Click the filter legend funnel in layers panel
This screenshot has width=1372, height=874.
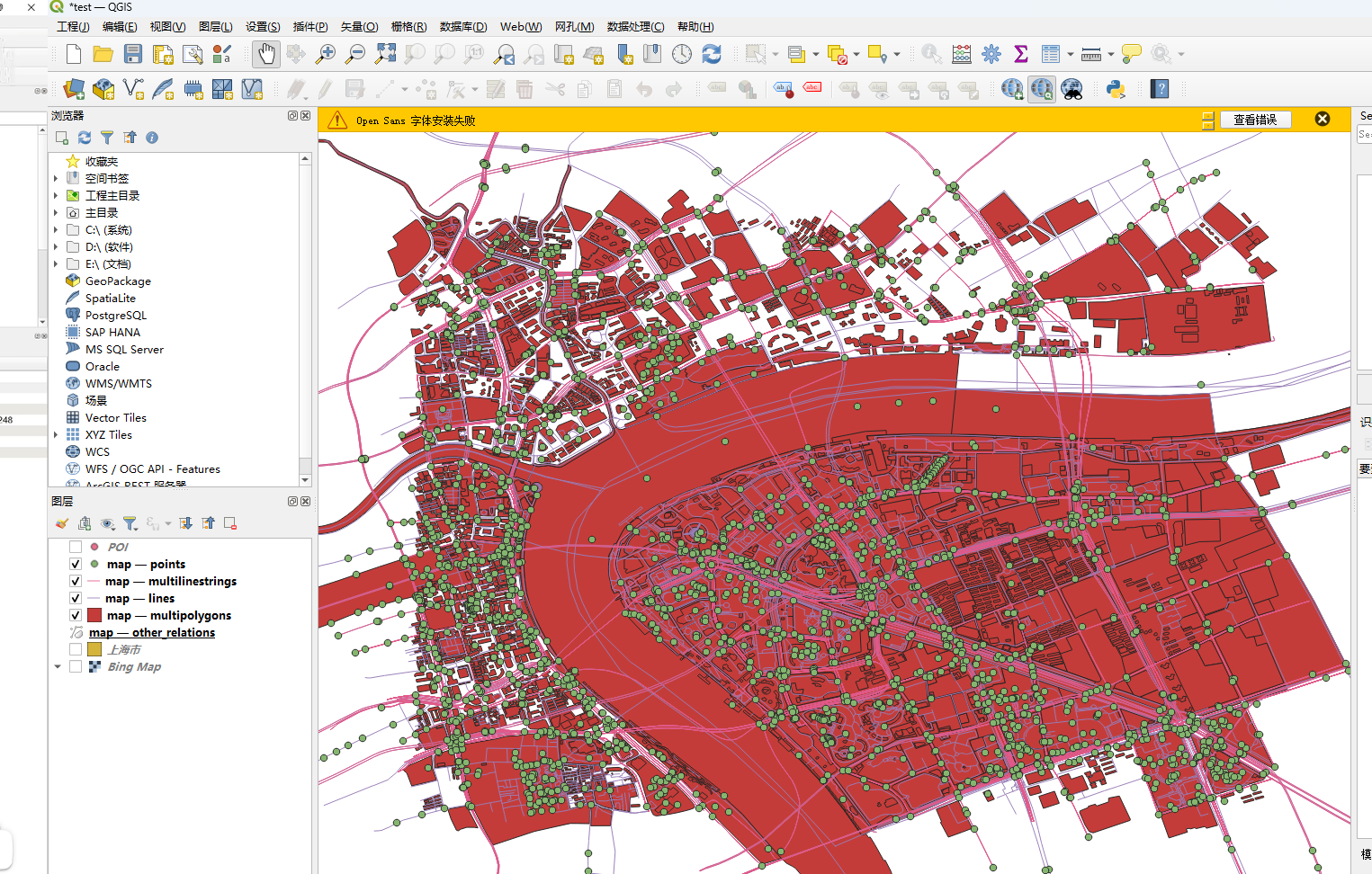click(130, 523)
